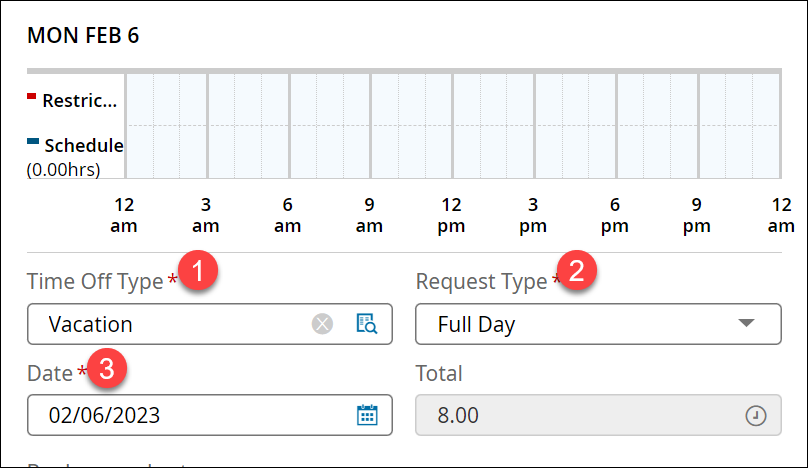Select the 9 am marker on timeline

(370, 215)
